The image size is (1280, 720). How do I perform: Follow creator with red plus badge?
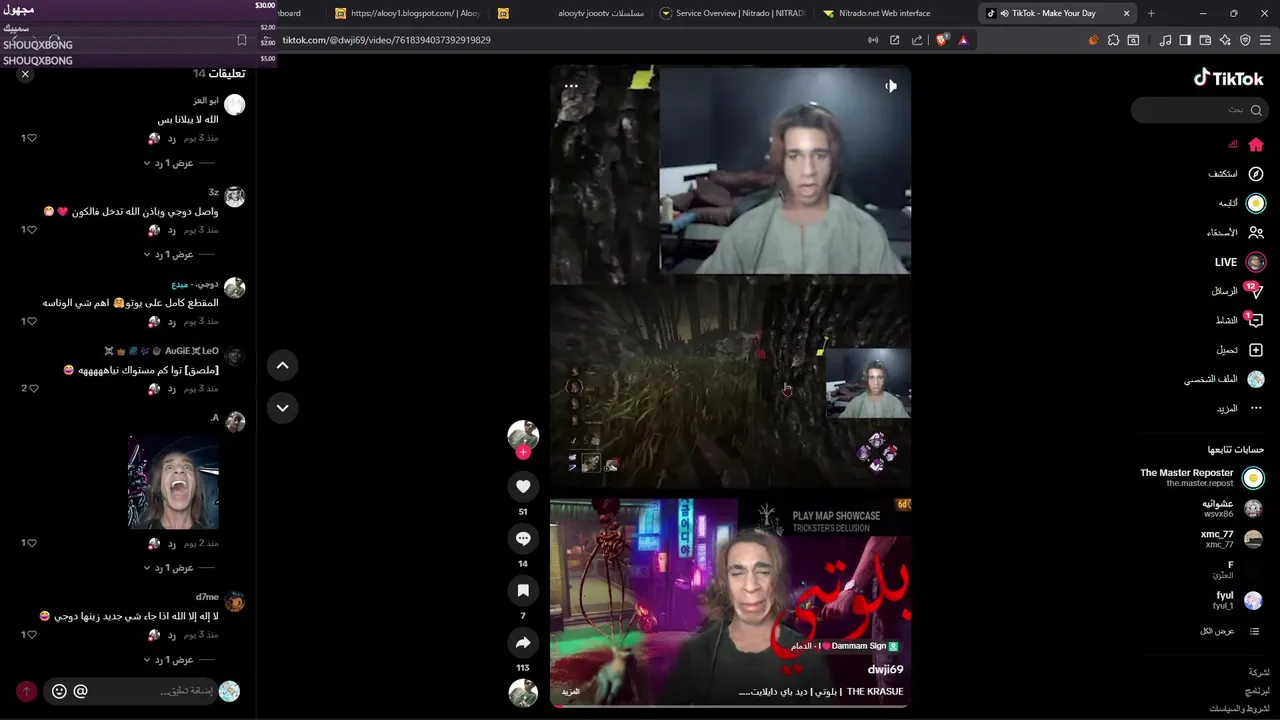coord(523,452)
